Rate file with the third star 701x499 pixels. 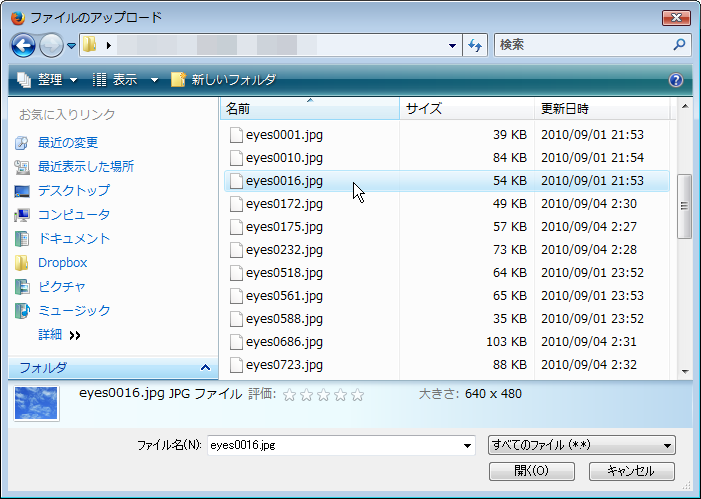[x=323, y=395]
